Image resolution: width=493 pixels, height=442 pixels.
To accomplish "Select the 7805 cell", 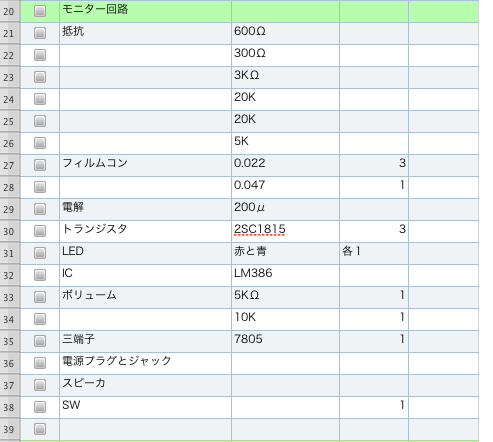I will click(x=285, y=341).
